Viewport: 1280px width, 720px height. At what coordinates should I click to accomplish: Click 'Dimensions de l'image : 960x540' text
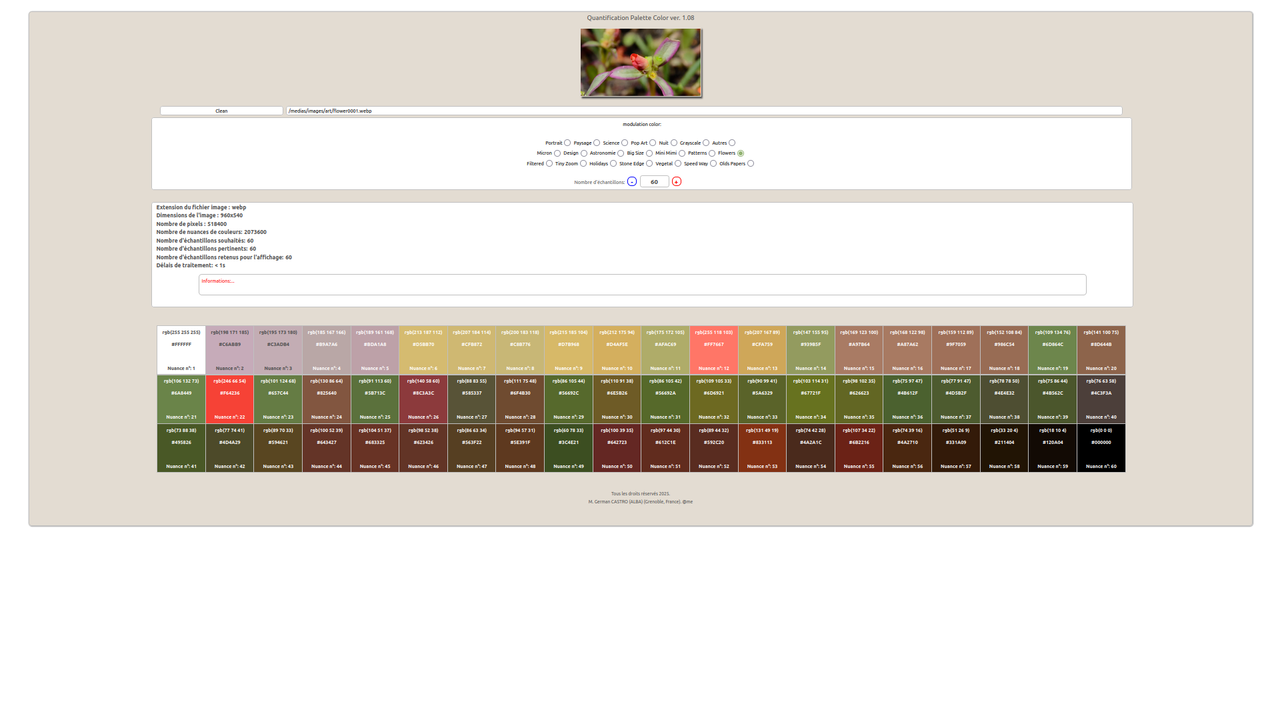pos(199,215)
